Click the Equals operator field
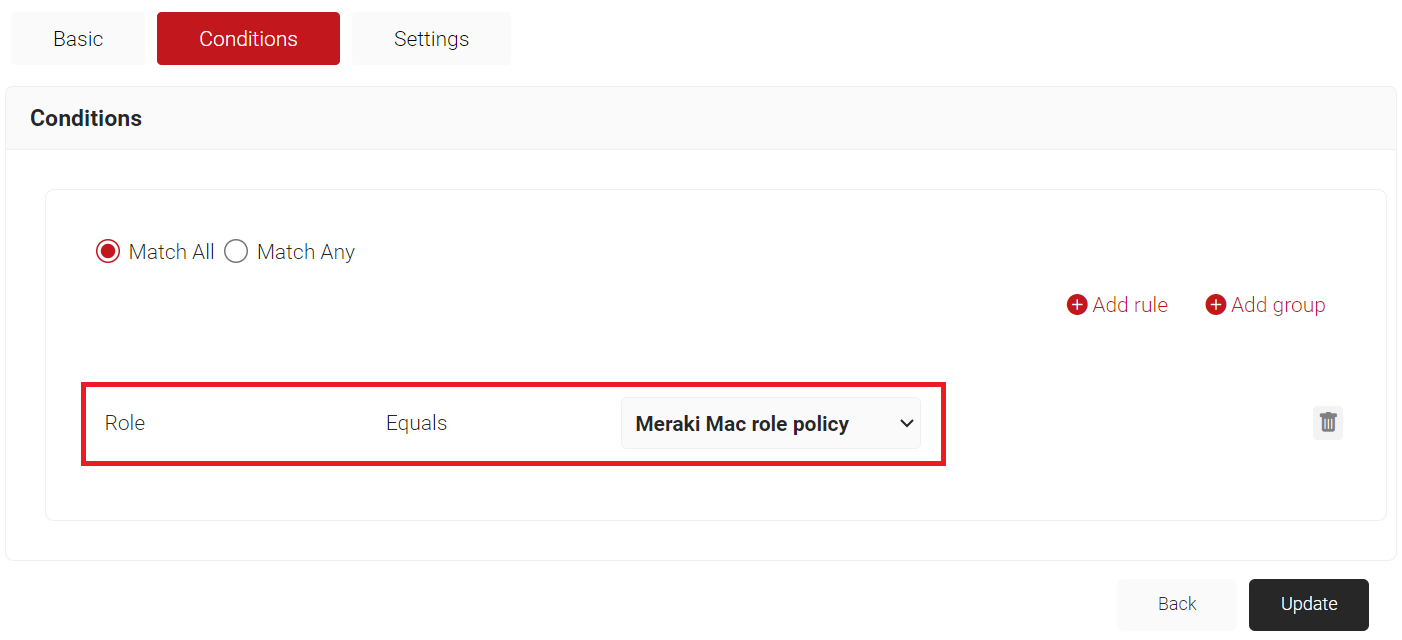This screenshot has height=640, width=1402. pos(416,423)
